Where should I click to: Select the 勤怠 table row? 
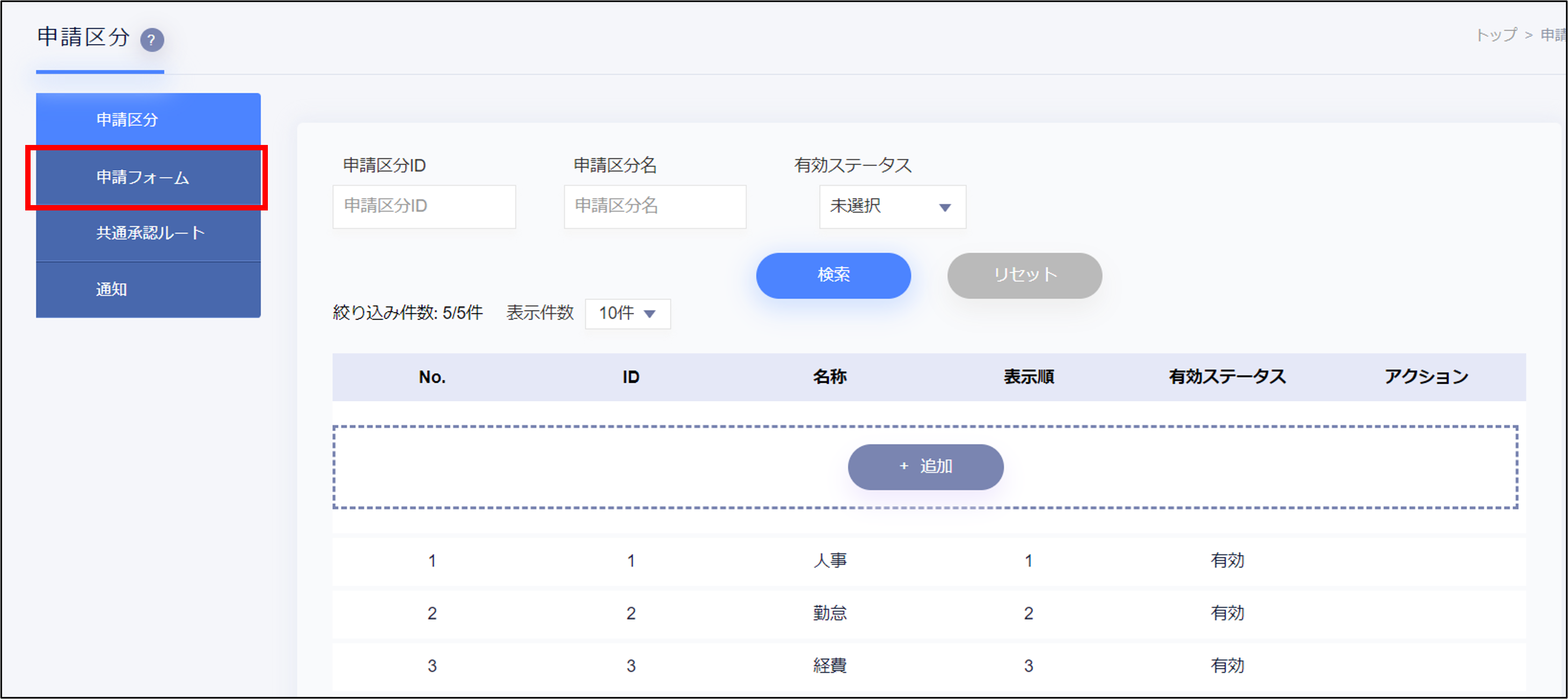point(829,613)
